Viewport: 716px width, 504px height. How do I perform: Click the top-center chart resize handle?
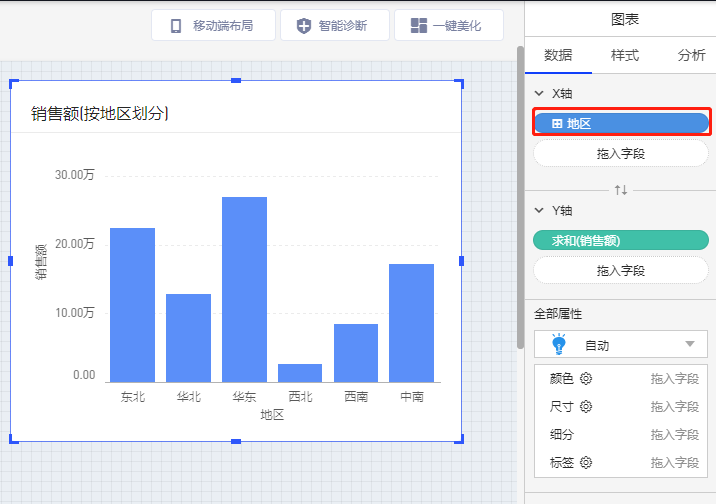(236, 80)
